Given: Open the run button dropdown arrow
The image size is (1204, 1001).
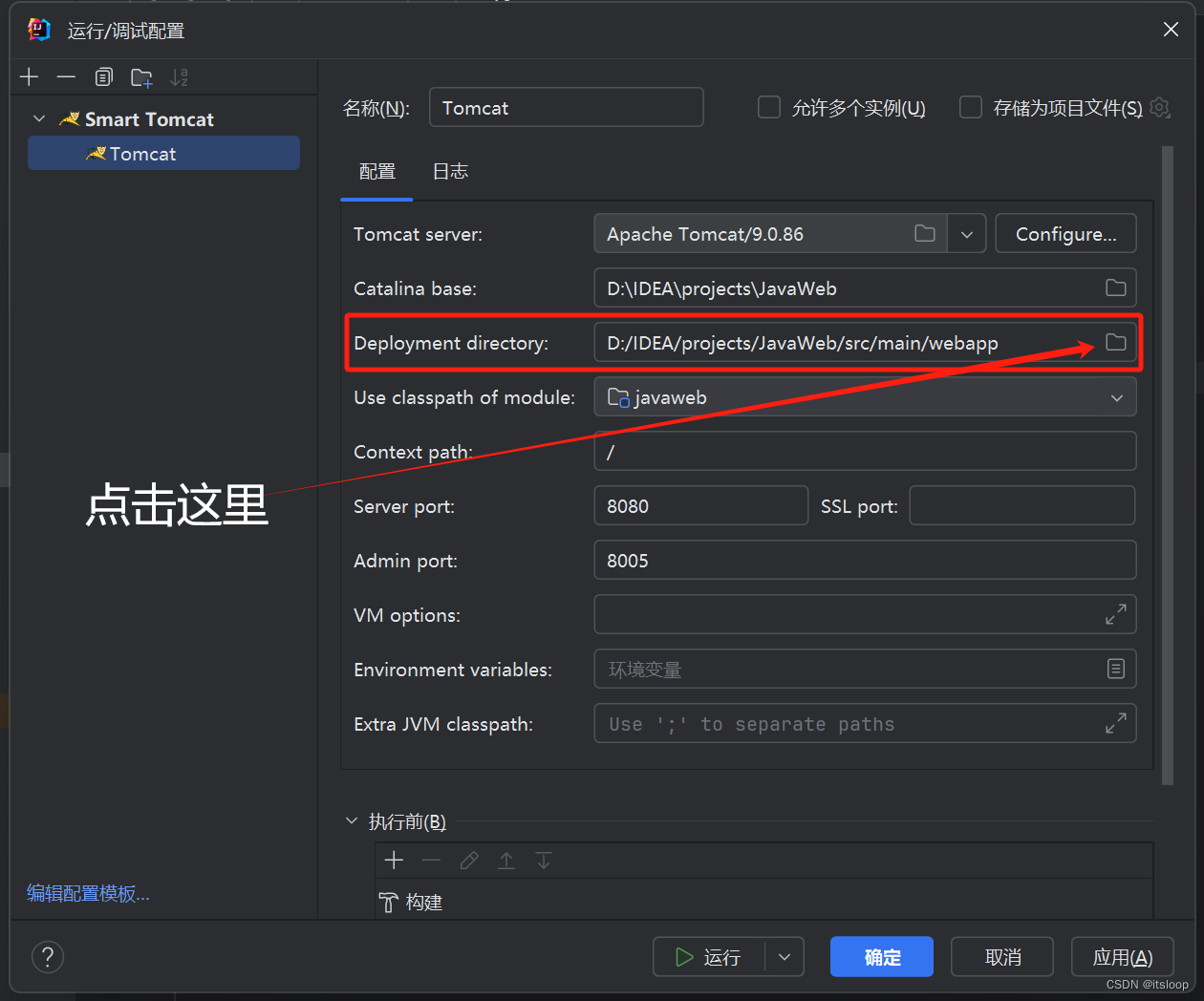Looking at the screenshot, I should pyautogui.click(x=785, y=957).
